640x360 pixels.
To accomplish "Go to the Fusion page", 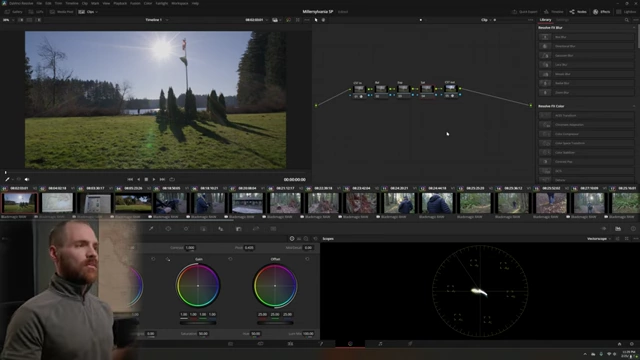I will point(320,344).
